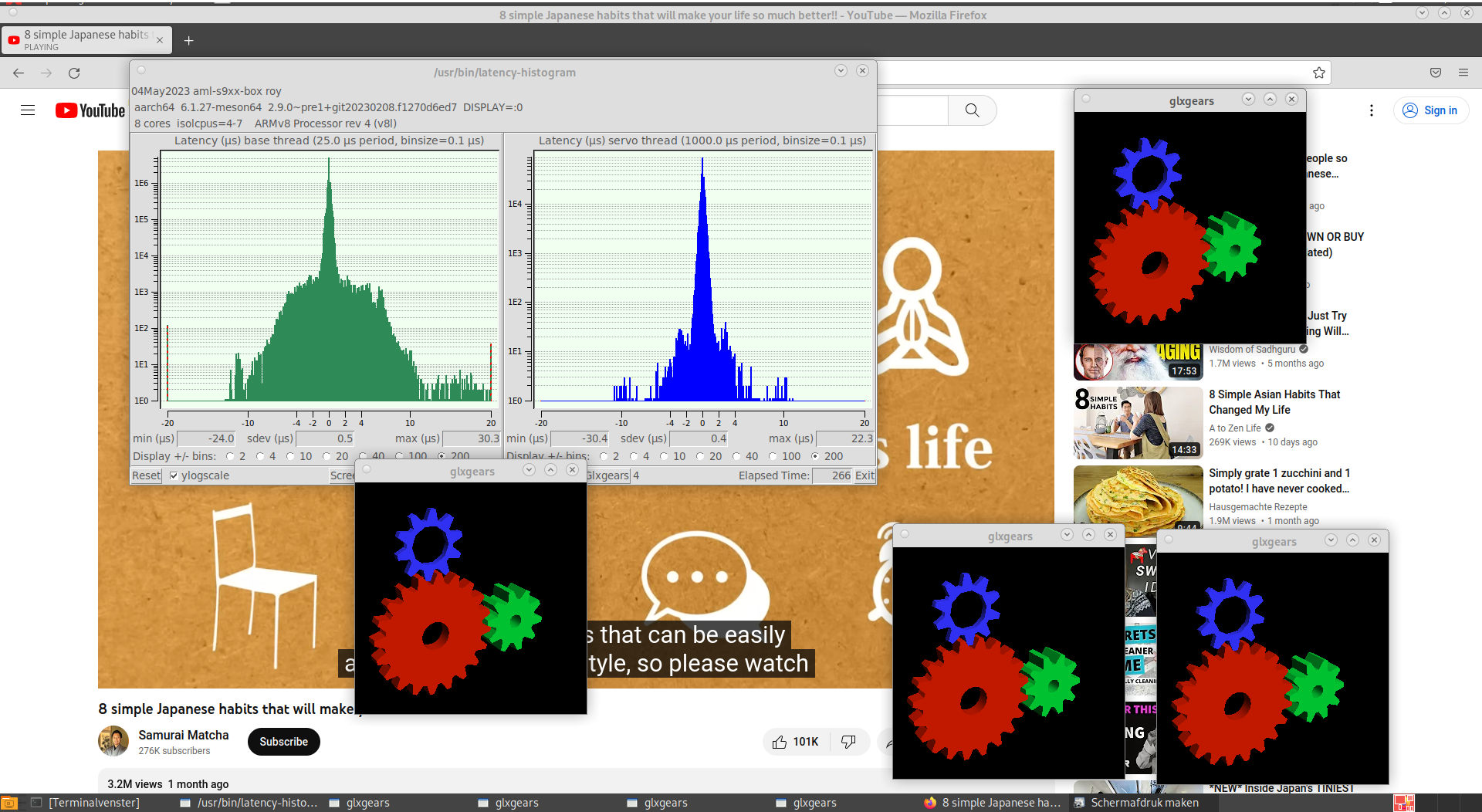Click the Firefox icon of the taskbar YouTube entry

930,803
